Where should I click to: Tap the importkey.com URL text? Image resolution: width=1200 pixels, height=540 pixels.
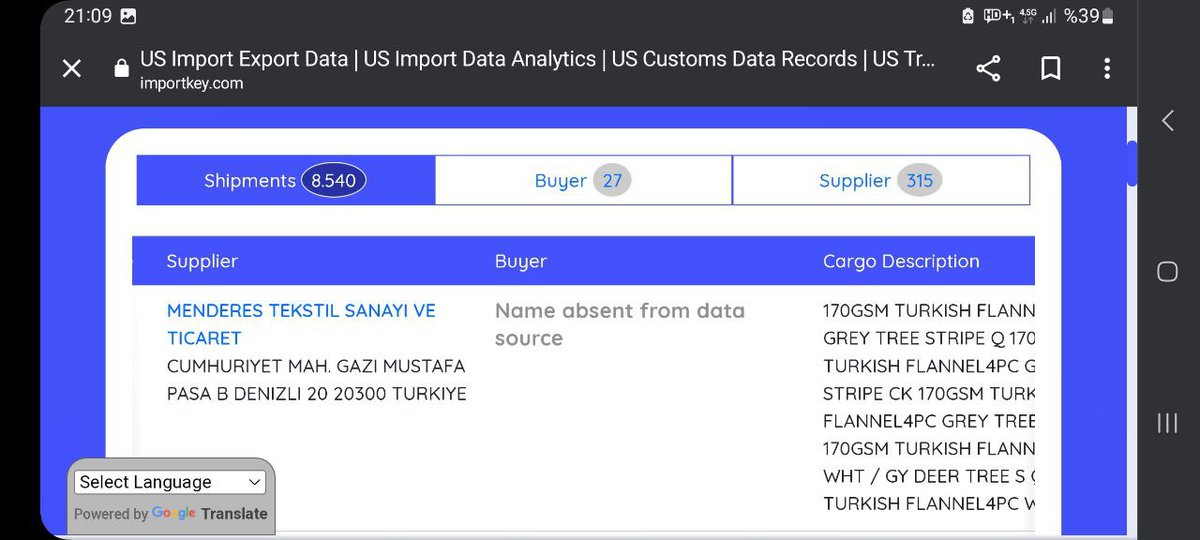pyautogui.click(x=191, y=84)
